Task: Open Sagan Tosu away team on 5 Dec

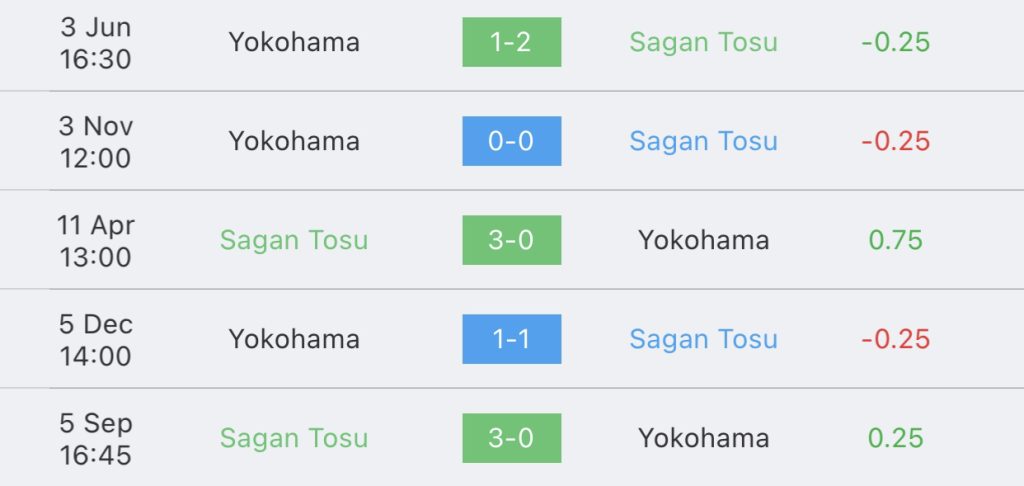Action: click(x=703, y=340)
